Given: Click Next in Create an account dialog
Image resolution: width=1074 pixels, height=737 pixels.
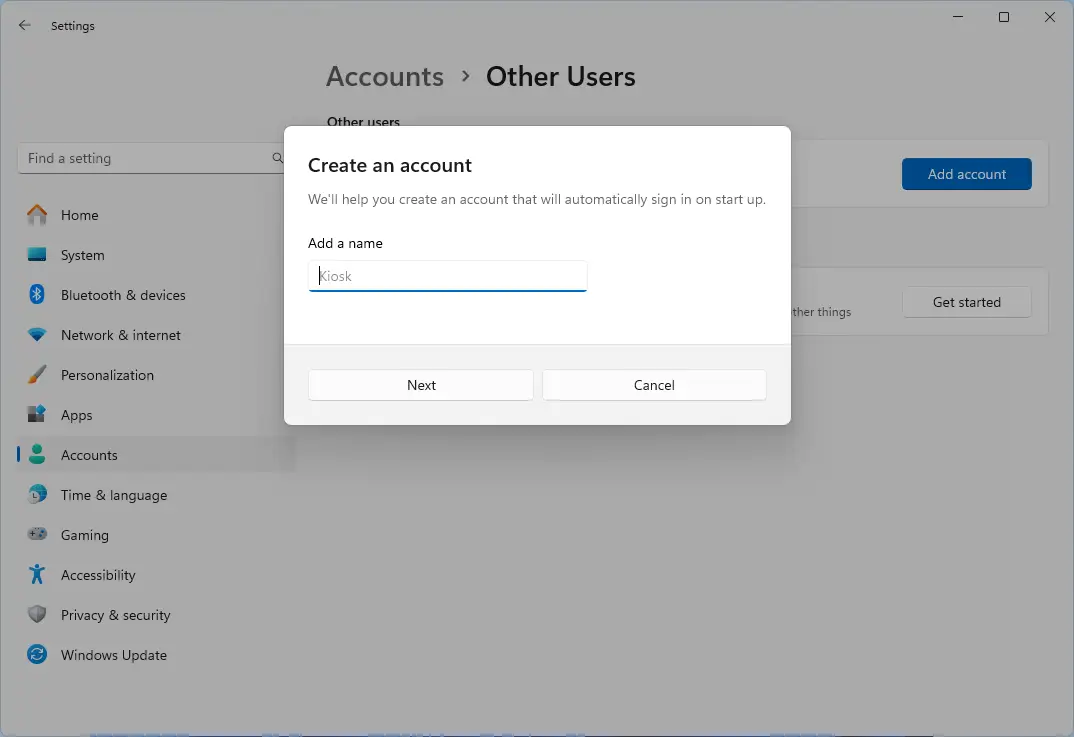Looking at the screenshot, I should (x=421, y=385).
